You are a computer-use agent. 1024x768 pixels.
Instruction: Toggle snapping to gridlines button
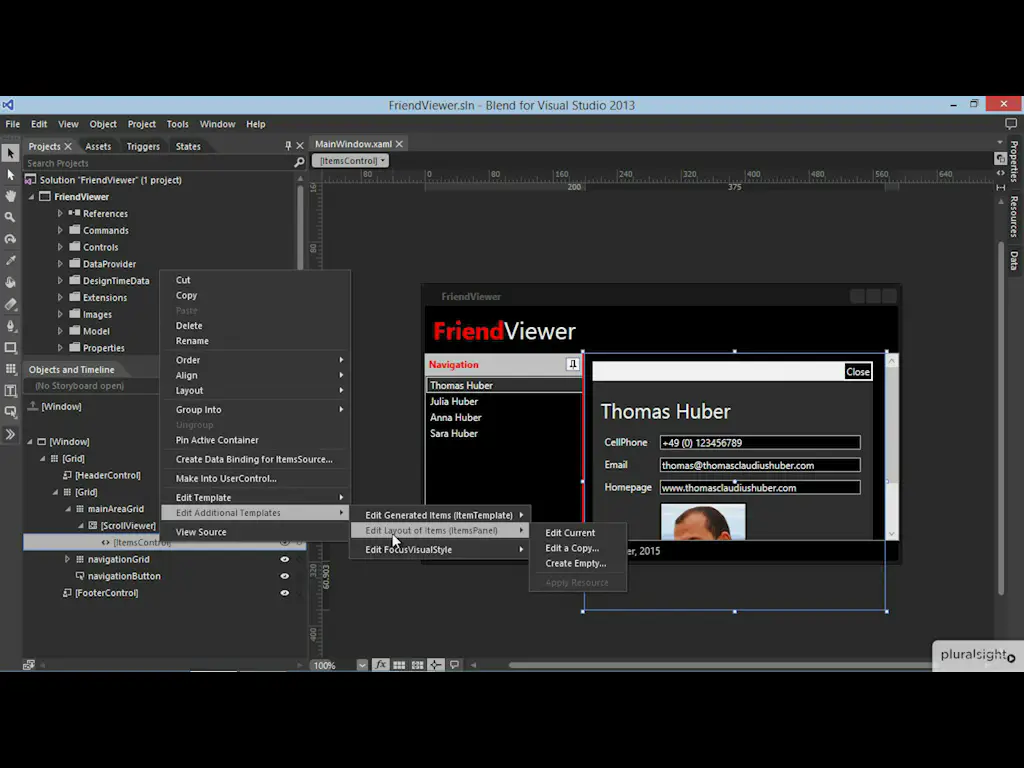[417, 665]
